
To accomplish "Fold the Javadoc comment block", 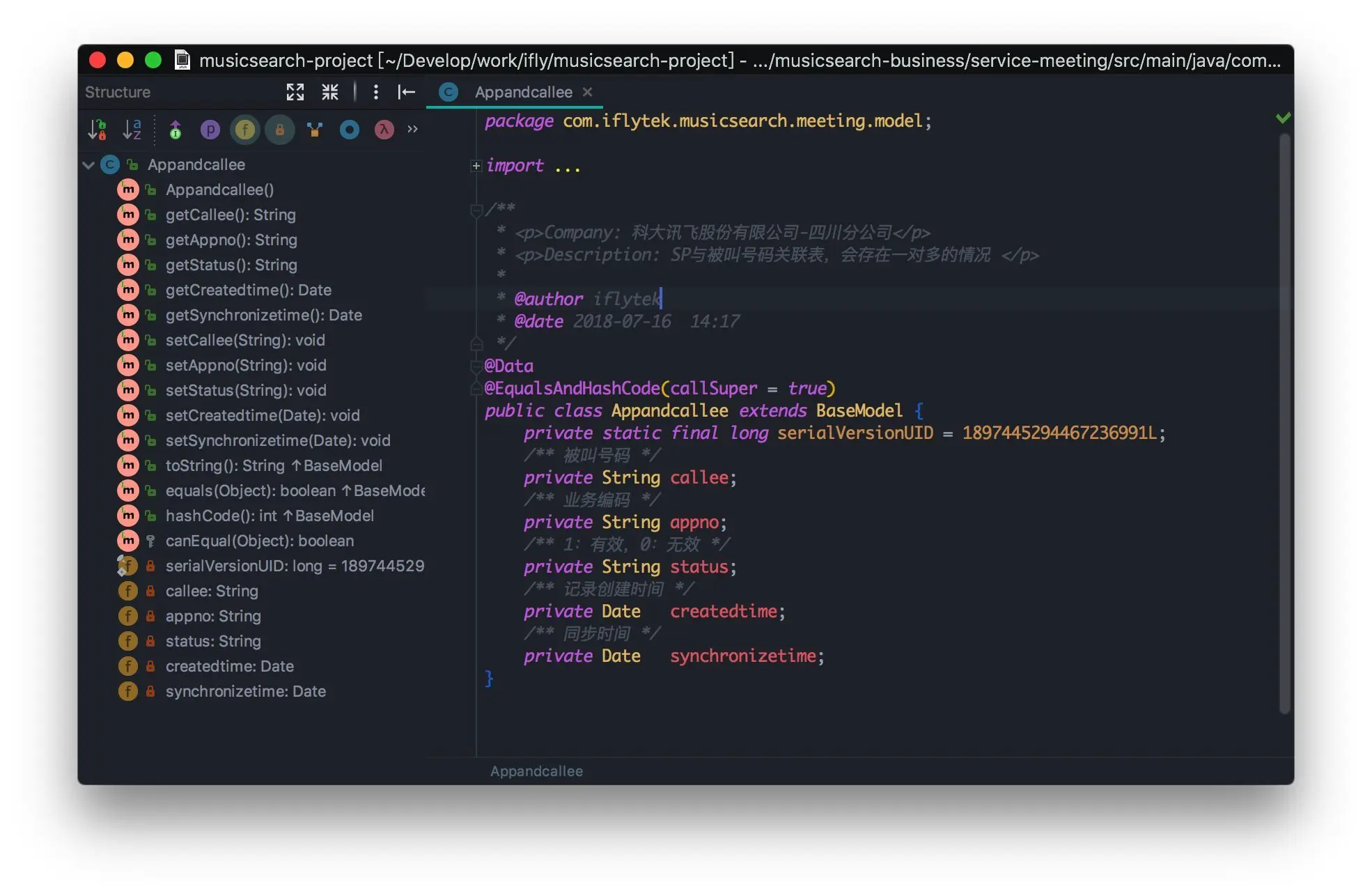I will [x=476, y=209].
